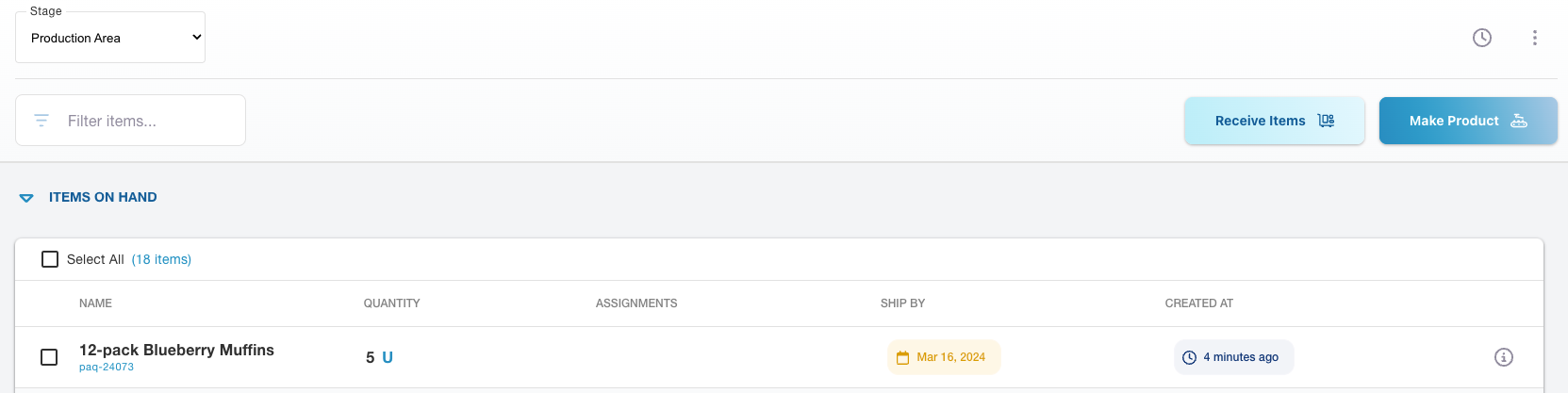Screen dimensions: 1568x393
Task: Check the Select All checkbox
Action: coord(50,259)
